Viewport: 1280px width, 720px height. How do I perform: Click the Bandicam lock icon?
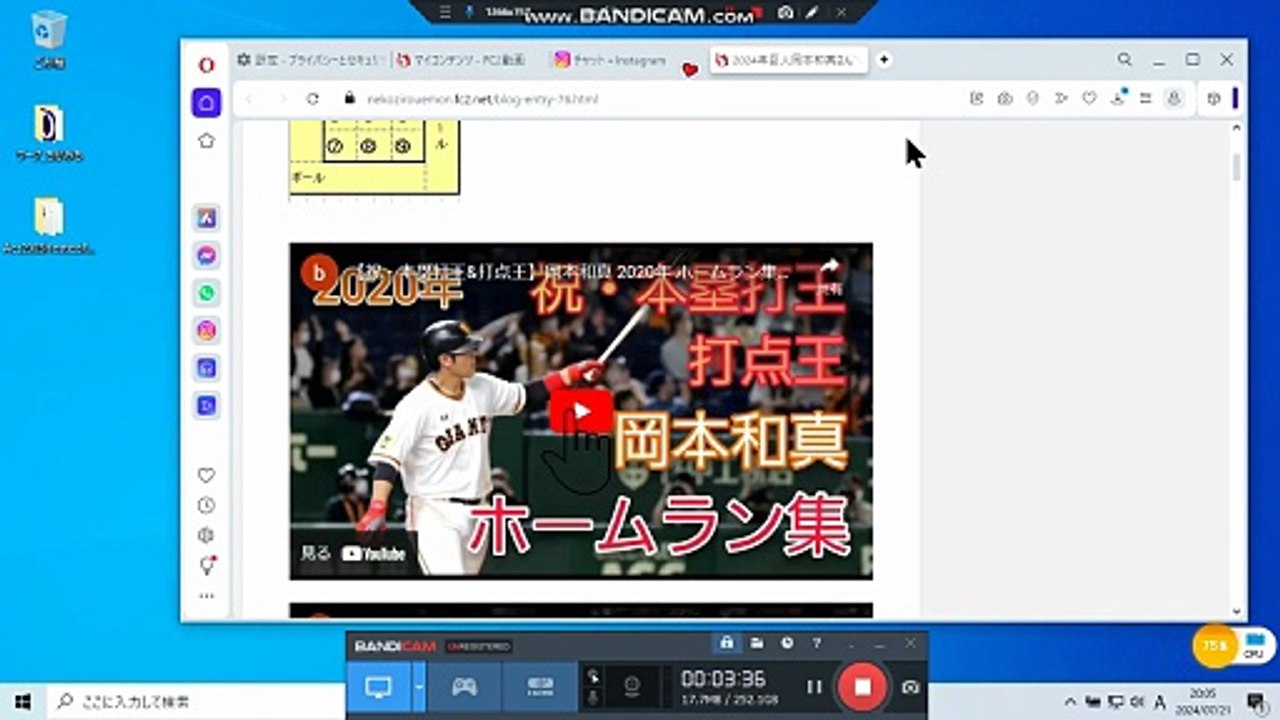click(x=727, y=643)
